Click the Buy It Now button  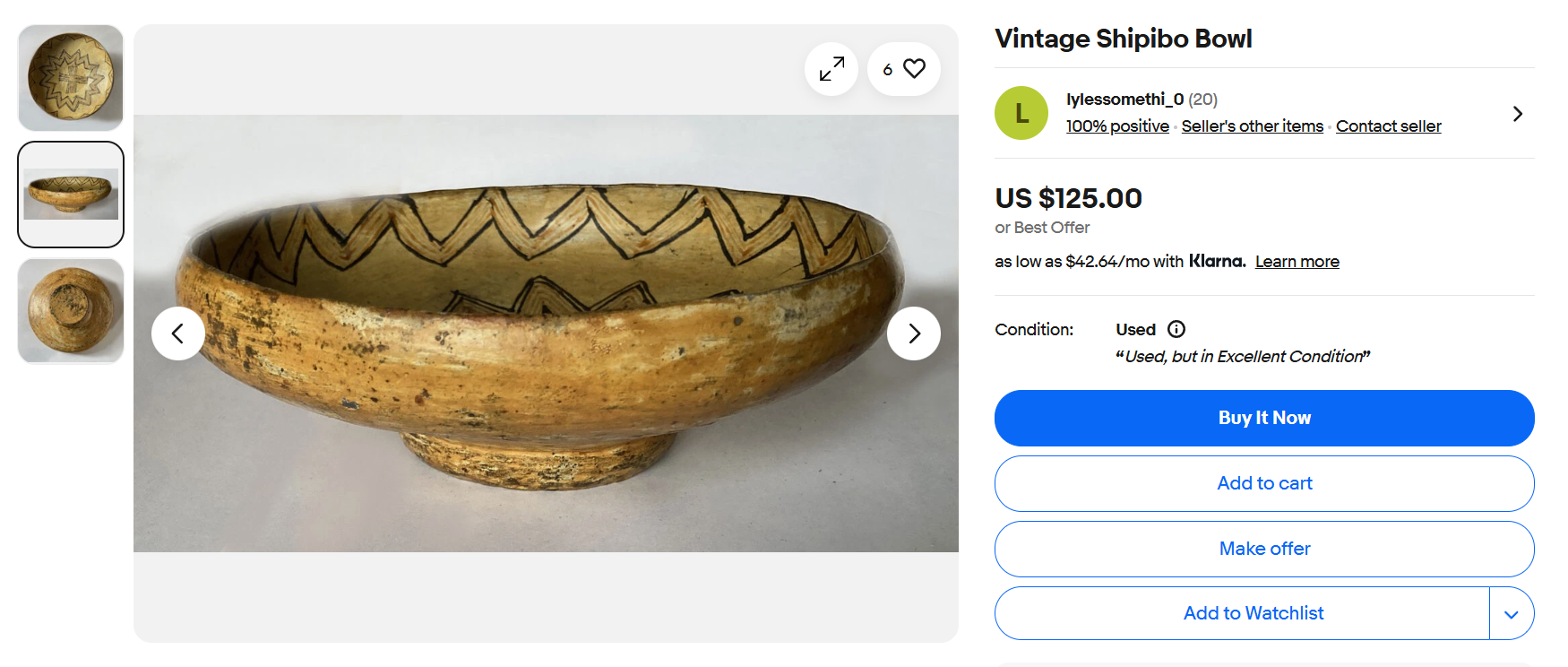(x=1263, y=418)
